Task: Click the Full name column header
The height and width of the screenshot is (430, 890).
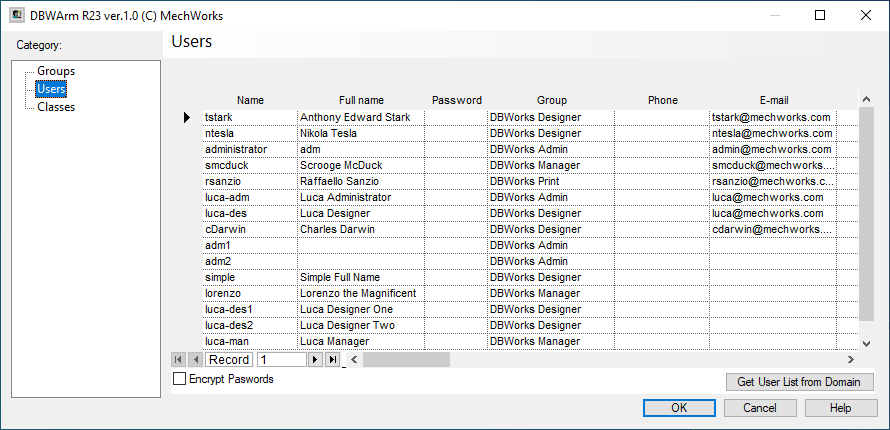Action: coord(361,100)
